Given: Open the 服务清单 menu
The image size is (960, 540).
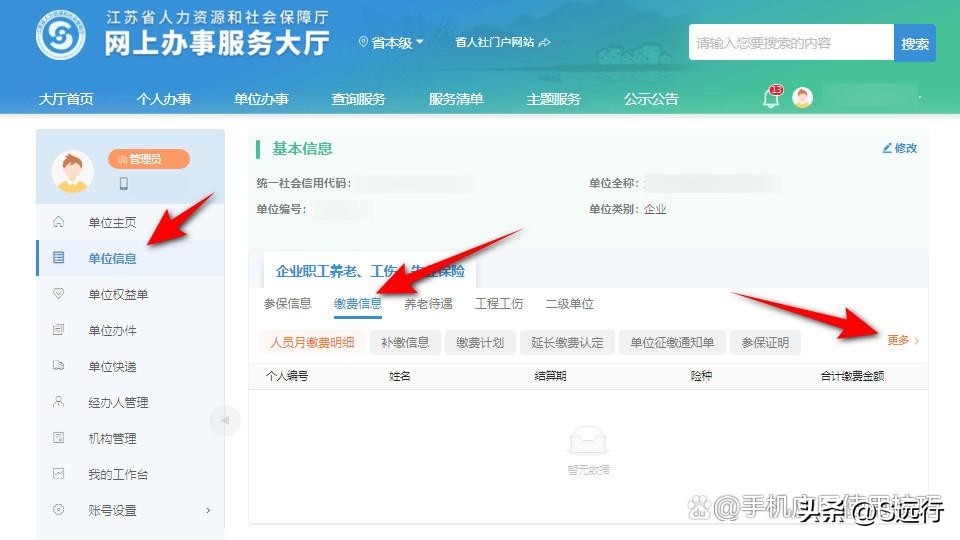Looking at the screenshot, I should tap(456, 99).
